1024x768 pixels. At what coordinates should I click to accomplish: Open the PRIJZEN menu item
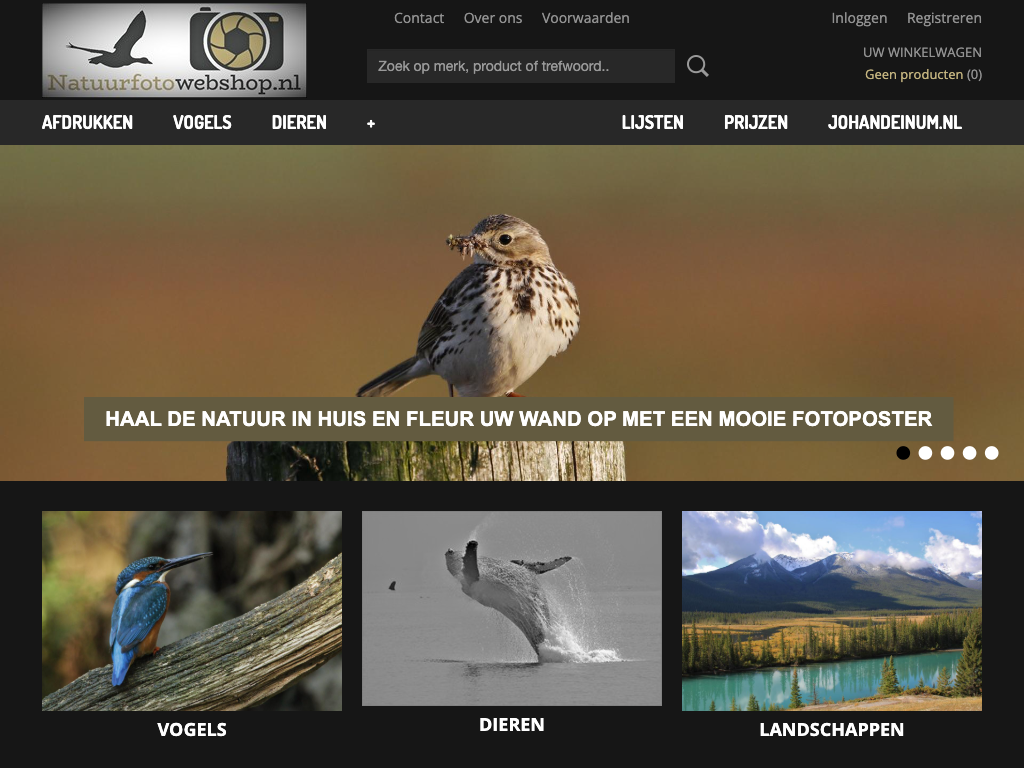[756, 122]
